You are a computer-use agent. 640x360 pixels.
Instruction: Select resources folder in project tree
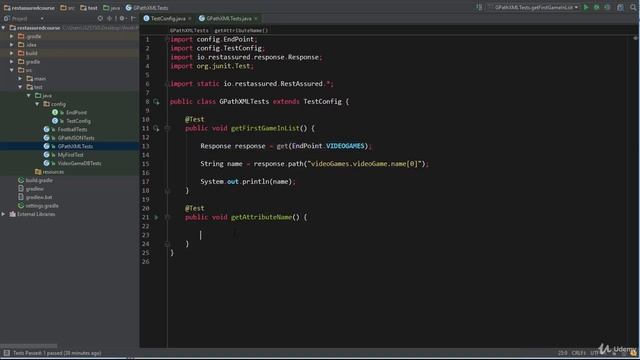tap(53, 172)
